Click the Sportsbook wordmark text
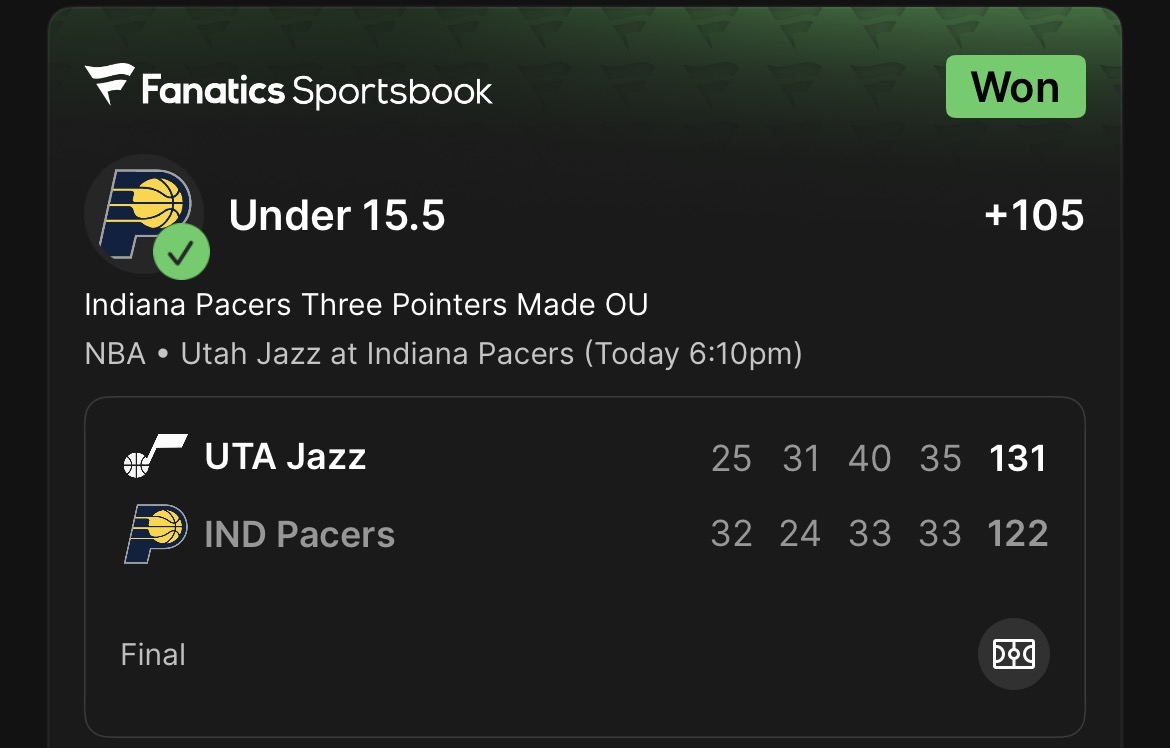Screen dimensions: 1170x748 tap(392, 91)
